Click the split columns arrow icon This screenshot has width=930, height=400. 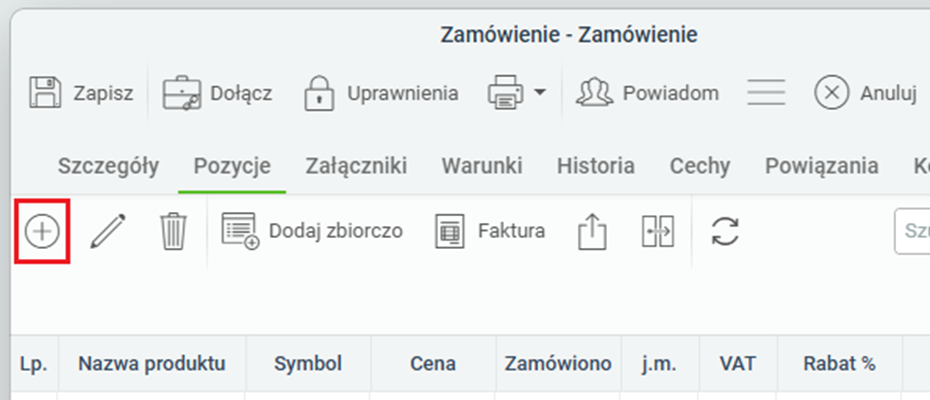[658, 231]
